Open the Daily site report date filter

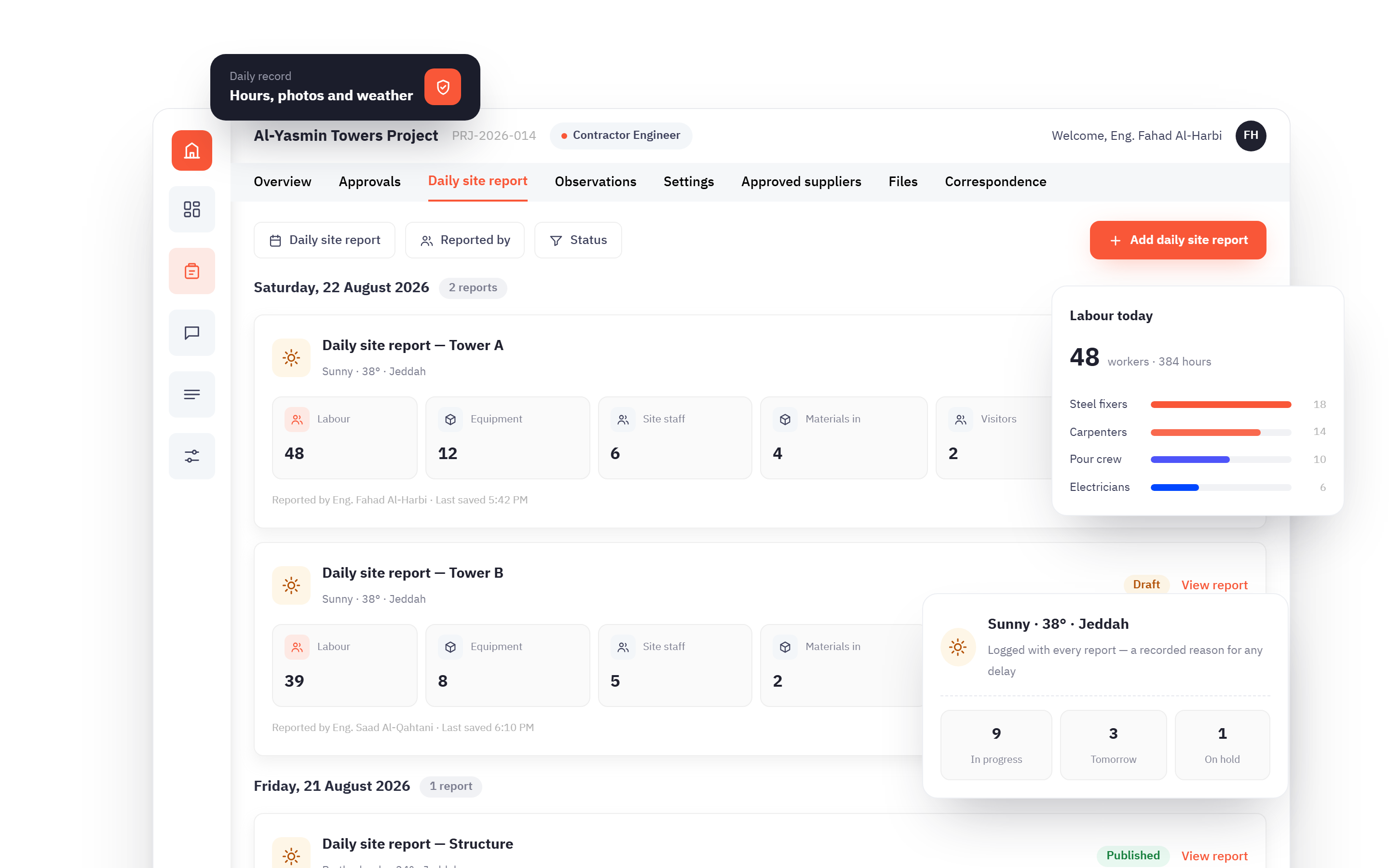[x=324, y=240]
